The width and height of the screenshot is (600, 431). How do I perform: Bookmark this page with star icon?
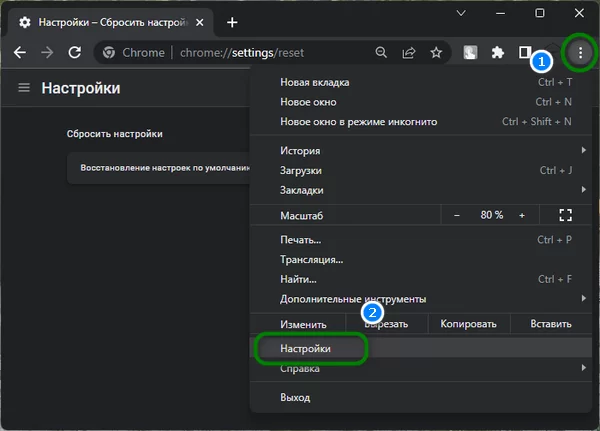click(x=436, y=52)
